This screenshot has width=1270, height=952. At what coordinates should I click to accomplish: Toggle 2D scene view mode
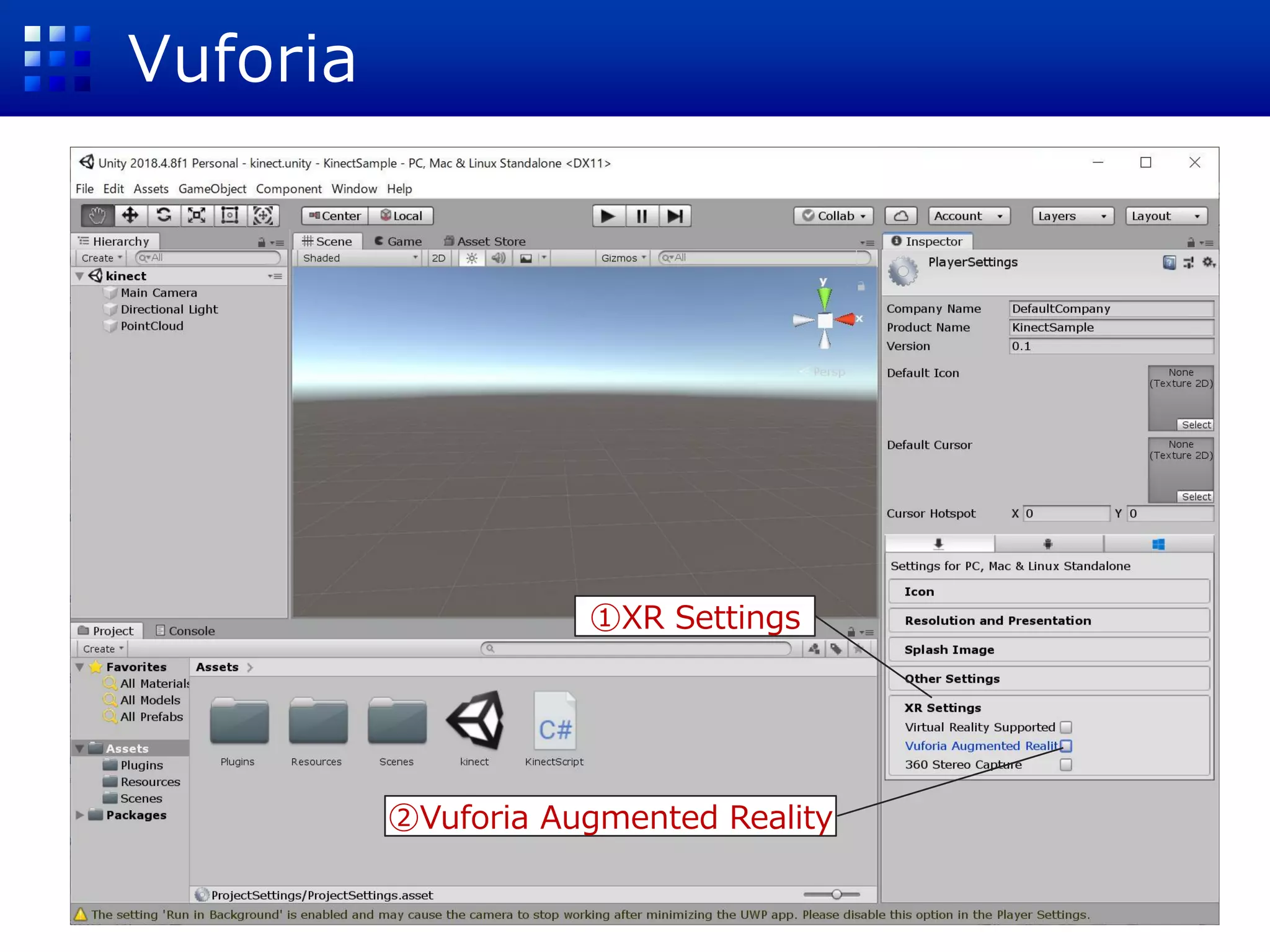[x=438, y=258]
